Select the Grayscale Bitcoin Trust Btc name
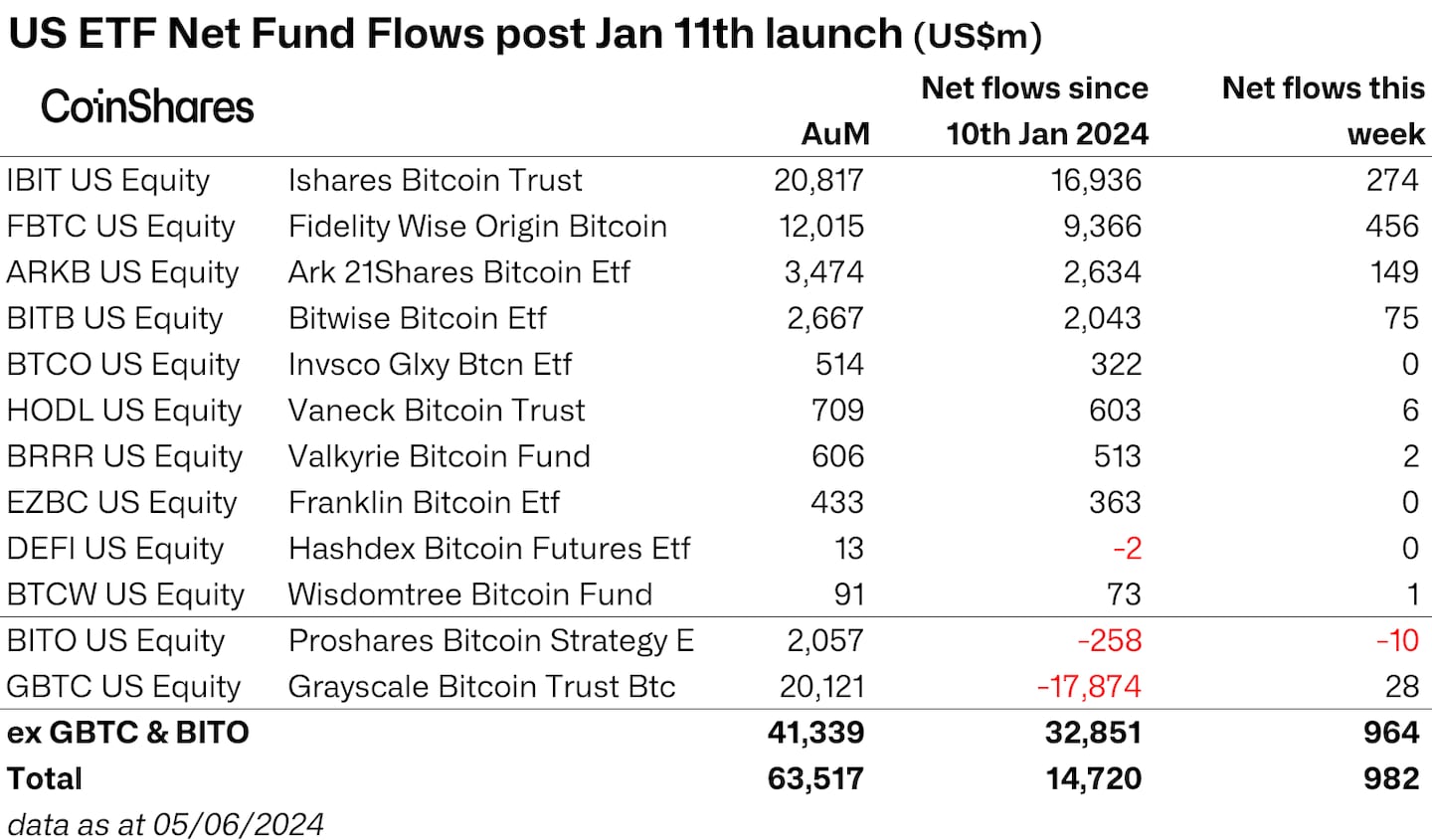 point(481,687)
